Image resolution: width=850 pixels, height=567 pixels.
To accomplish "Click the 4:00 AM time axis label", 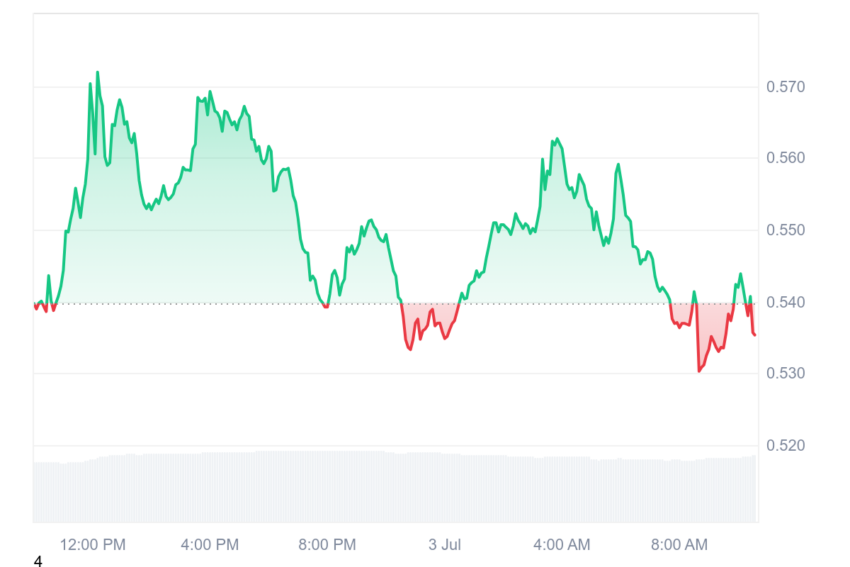I will pos(562,545).
